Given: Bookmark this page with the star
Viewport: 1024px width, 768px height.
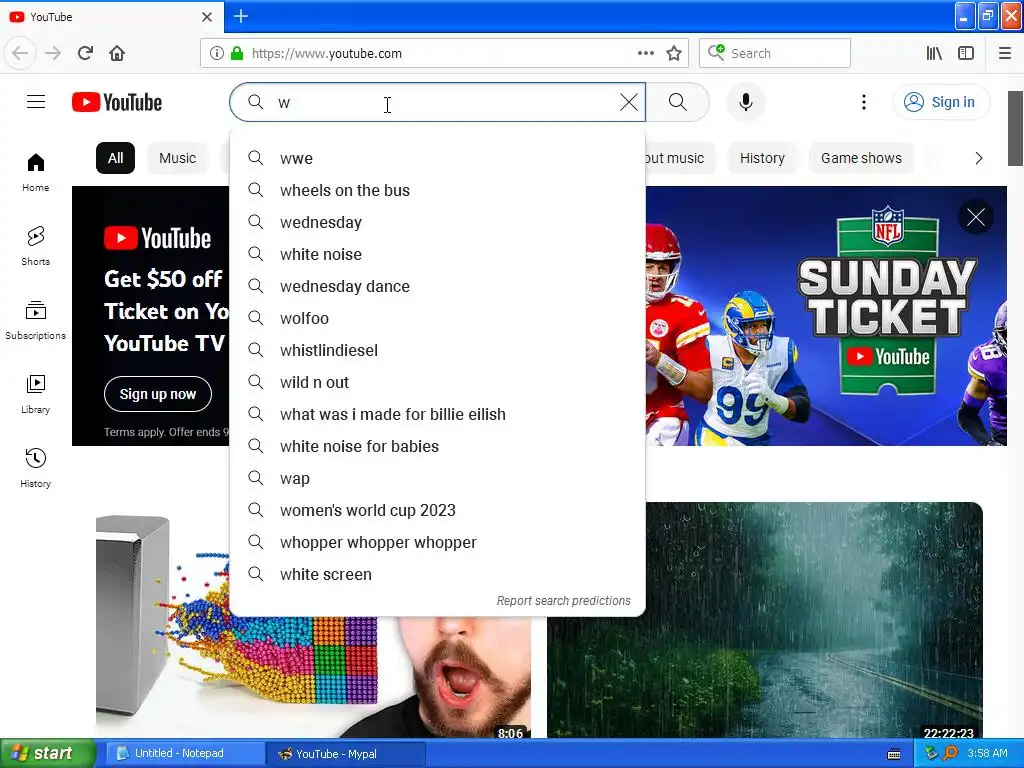Looking at the screenshot, I should coord(674,53).
